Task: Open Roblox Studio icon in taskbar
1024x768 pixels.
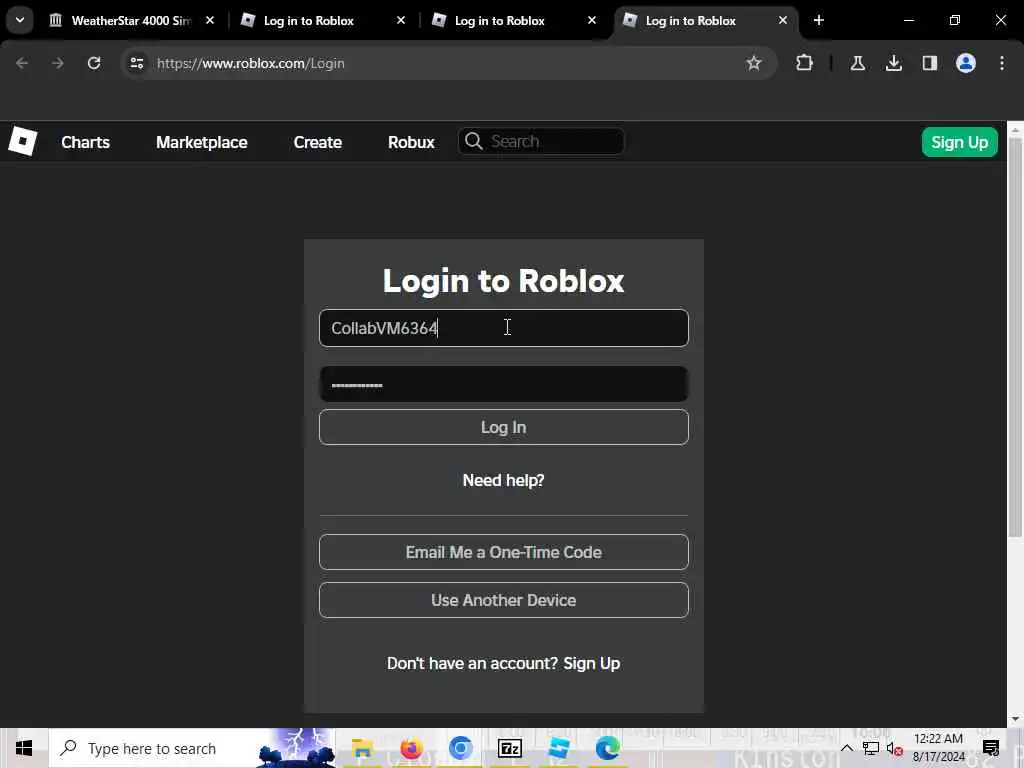Action: pos(559,748)
